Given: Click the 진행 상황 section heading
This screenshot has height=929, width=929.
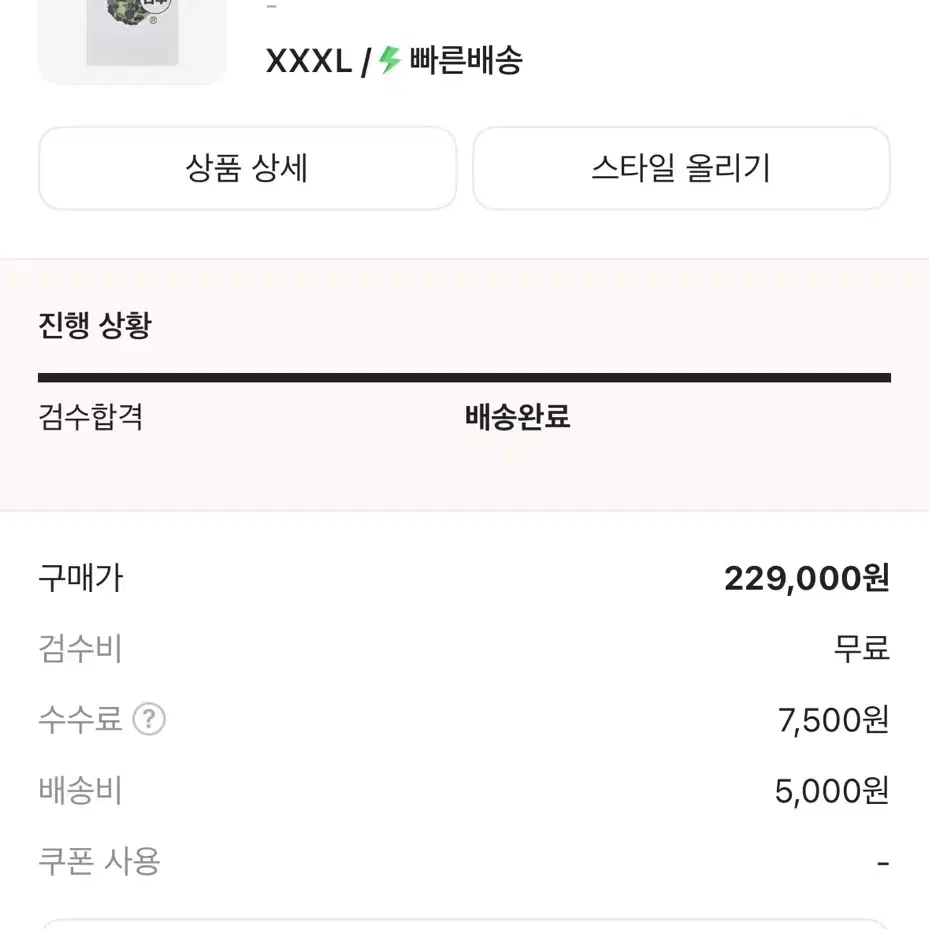Looking at the screenshot, I should pos(95,325).
